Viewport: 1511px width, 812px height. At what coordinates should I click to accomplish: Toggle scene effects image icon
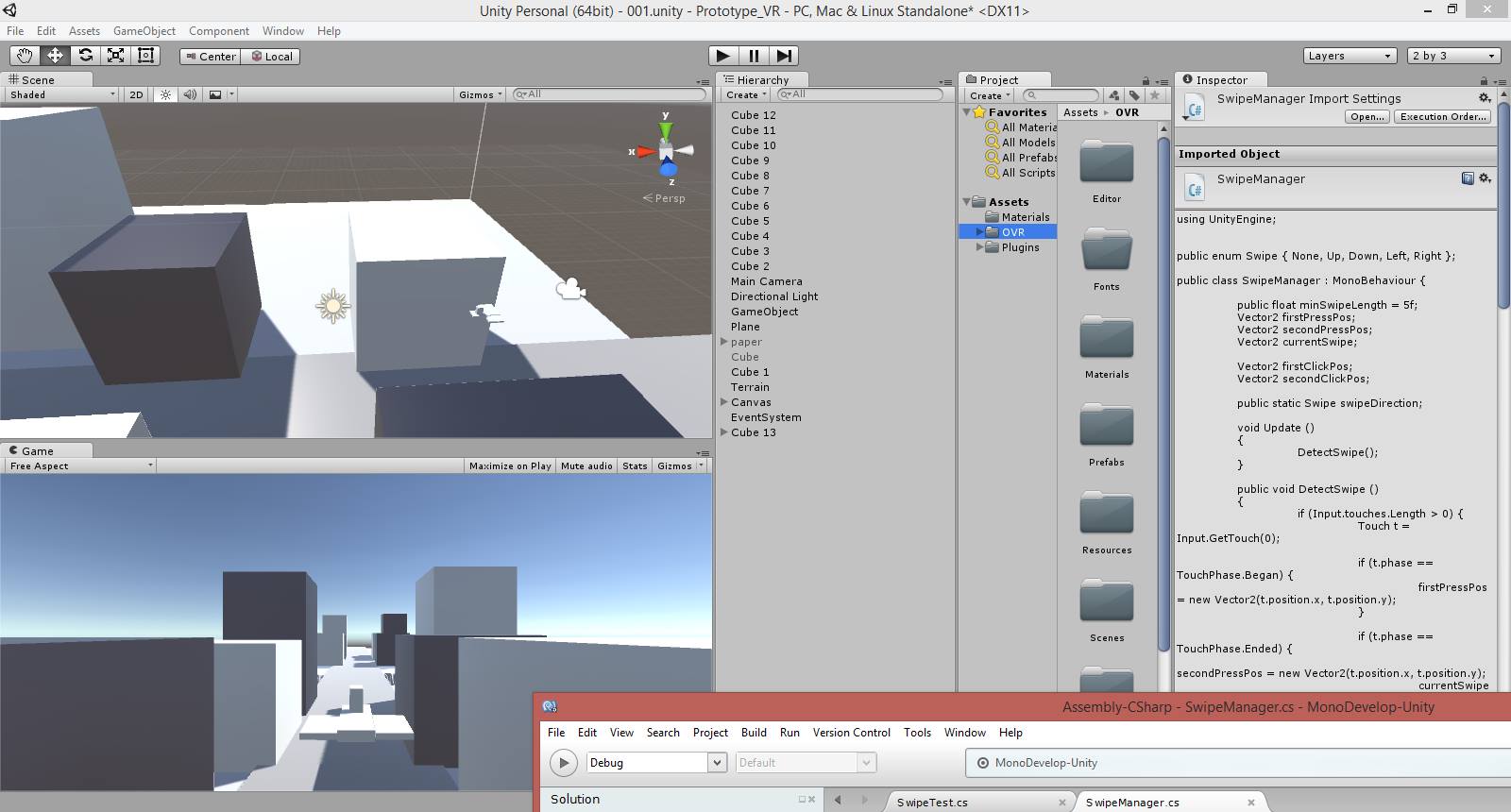pos(215,94)
